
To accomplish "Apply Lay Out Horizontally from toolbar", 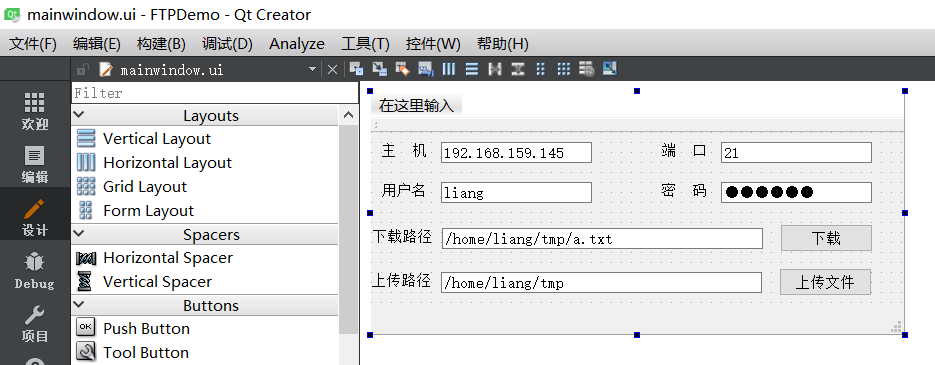I will [448, 69].
